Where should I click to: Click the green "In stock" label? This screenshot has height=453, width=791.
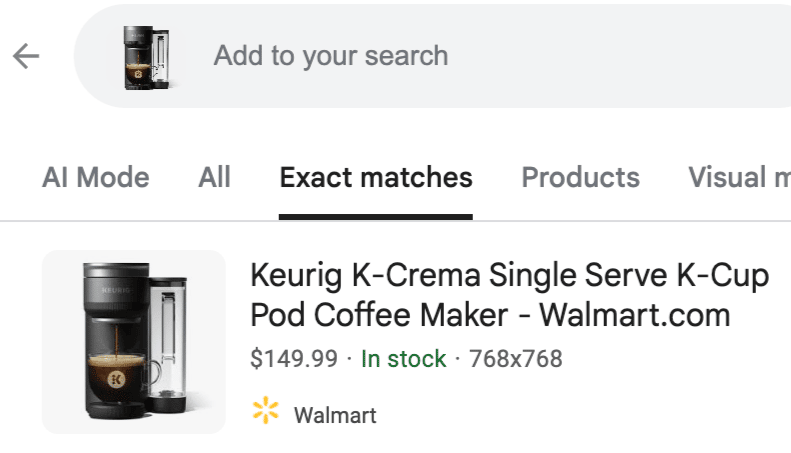pos(403,358)
